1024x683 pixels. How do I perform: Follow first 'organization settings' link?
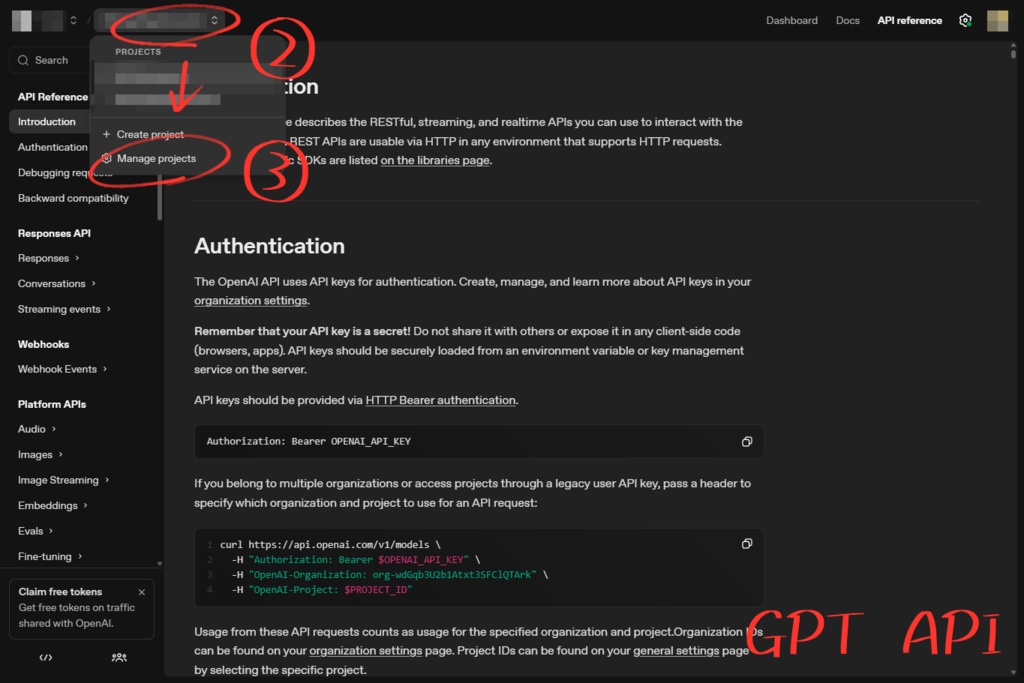click(x=250, y=300)
